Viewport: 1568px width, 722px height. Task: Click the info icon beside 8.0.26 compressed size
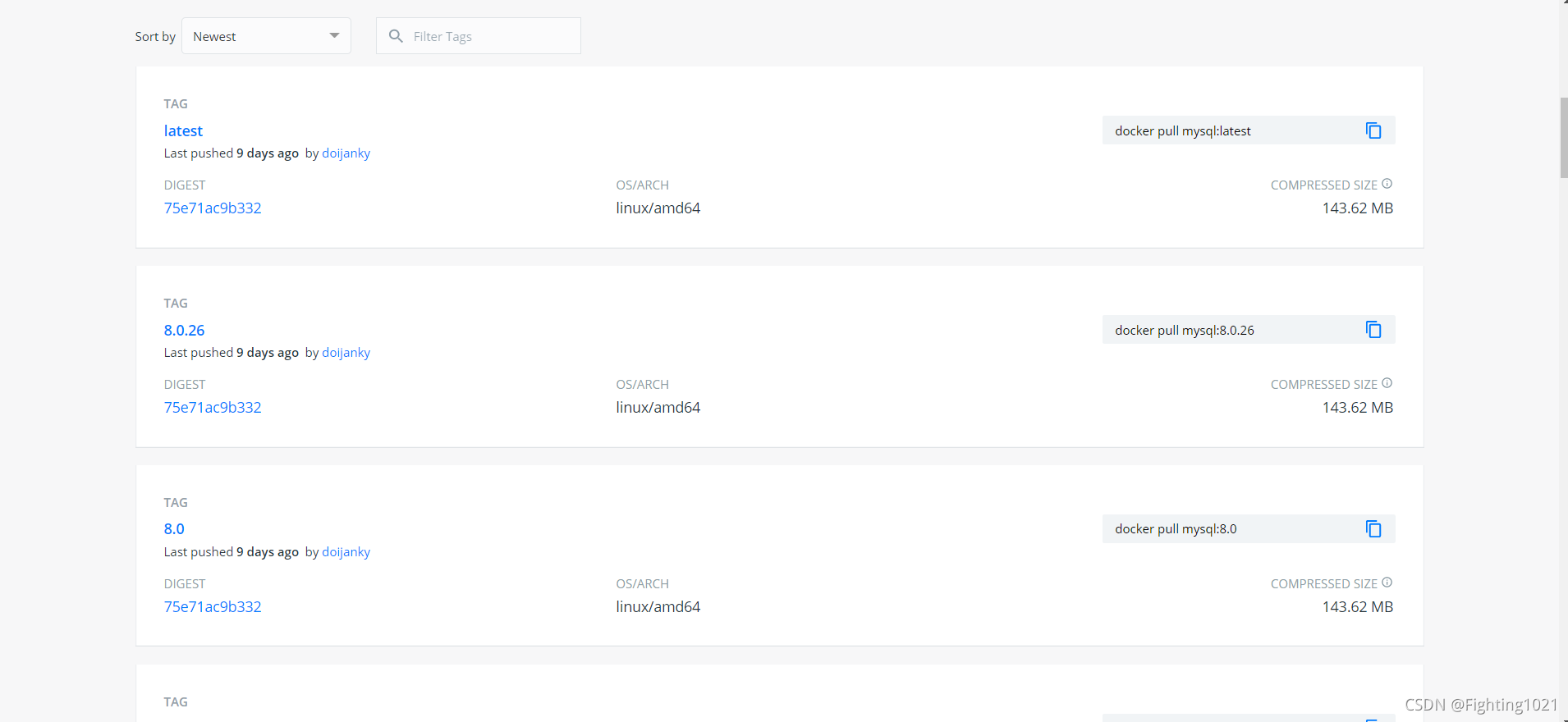(x=1387, y=383)
